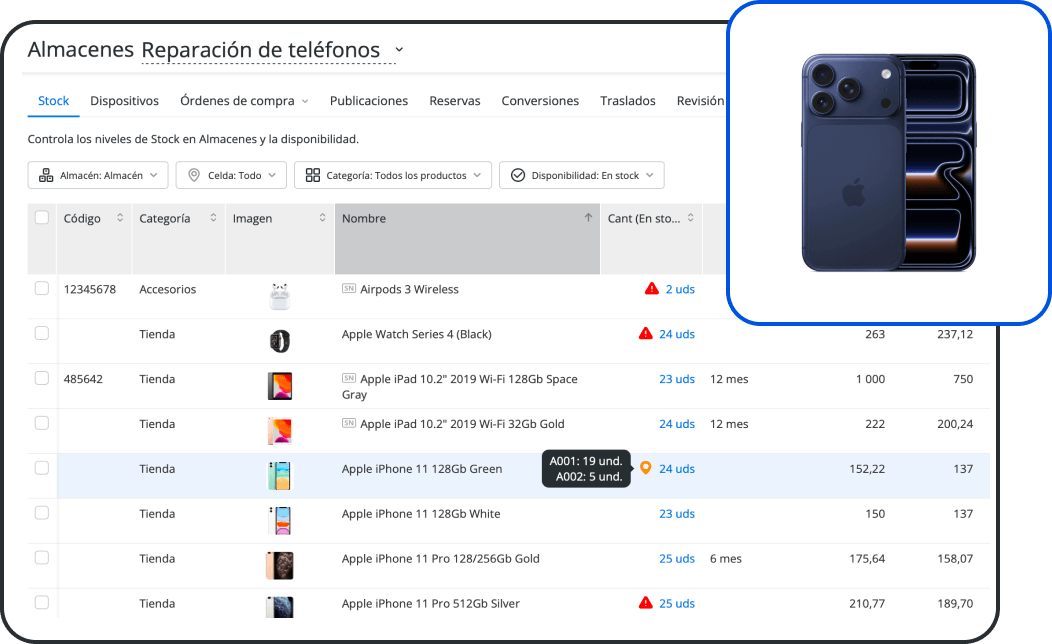This screenshot has width=1052, height=644.
Task: Click the checkmark icon in Disponibilidad filter
Action: [x=518, y=175]
